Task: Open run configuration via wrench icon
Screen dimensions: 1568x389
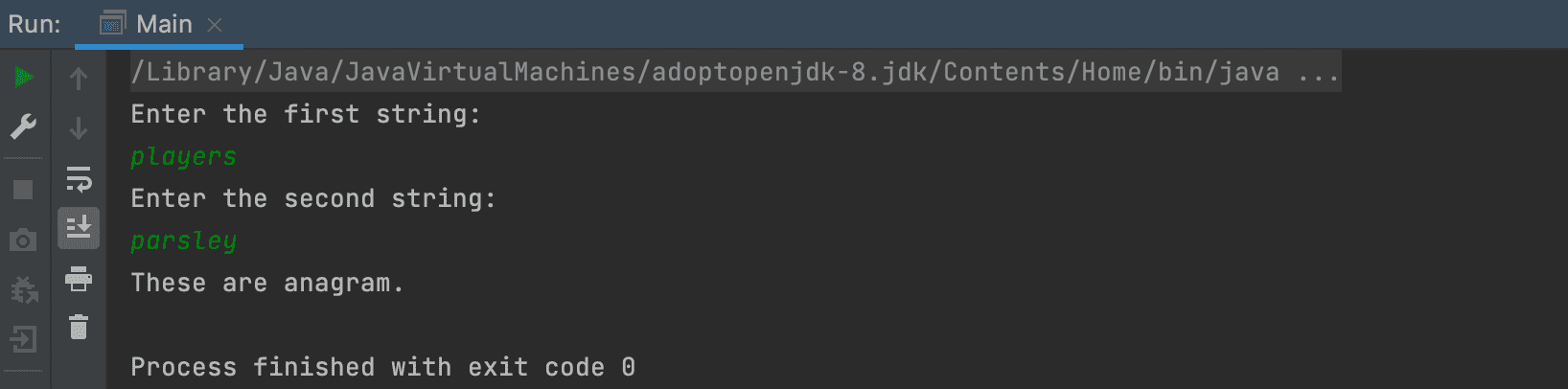Action: coord(24,126)
